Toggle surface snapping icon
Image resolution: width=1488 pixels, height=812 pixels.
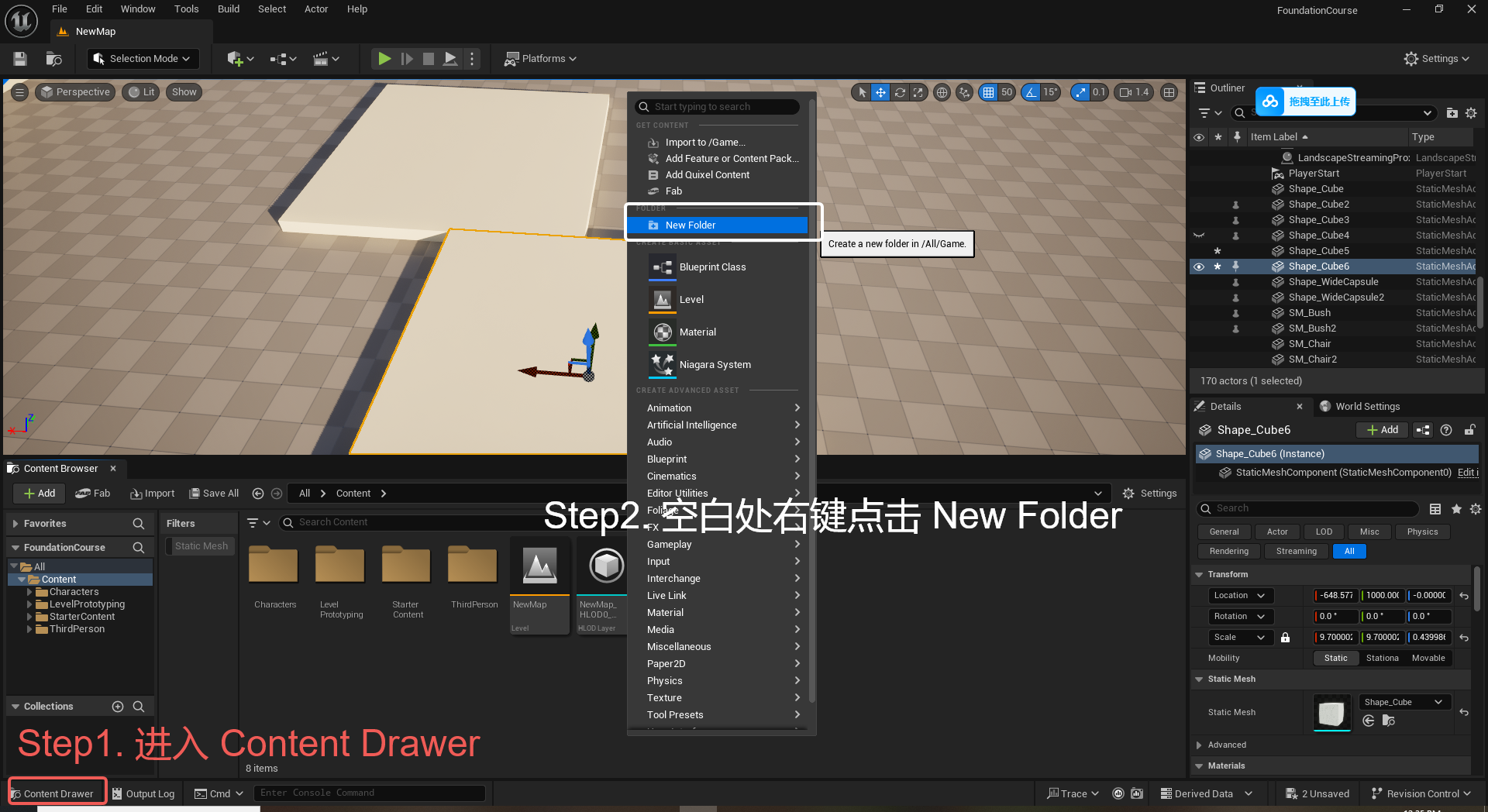pos(964,92)
